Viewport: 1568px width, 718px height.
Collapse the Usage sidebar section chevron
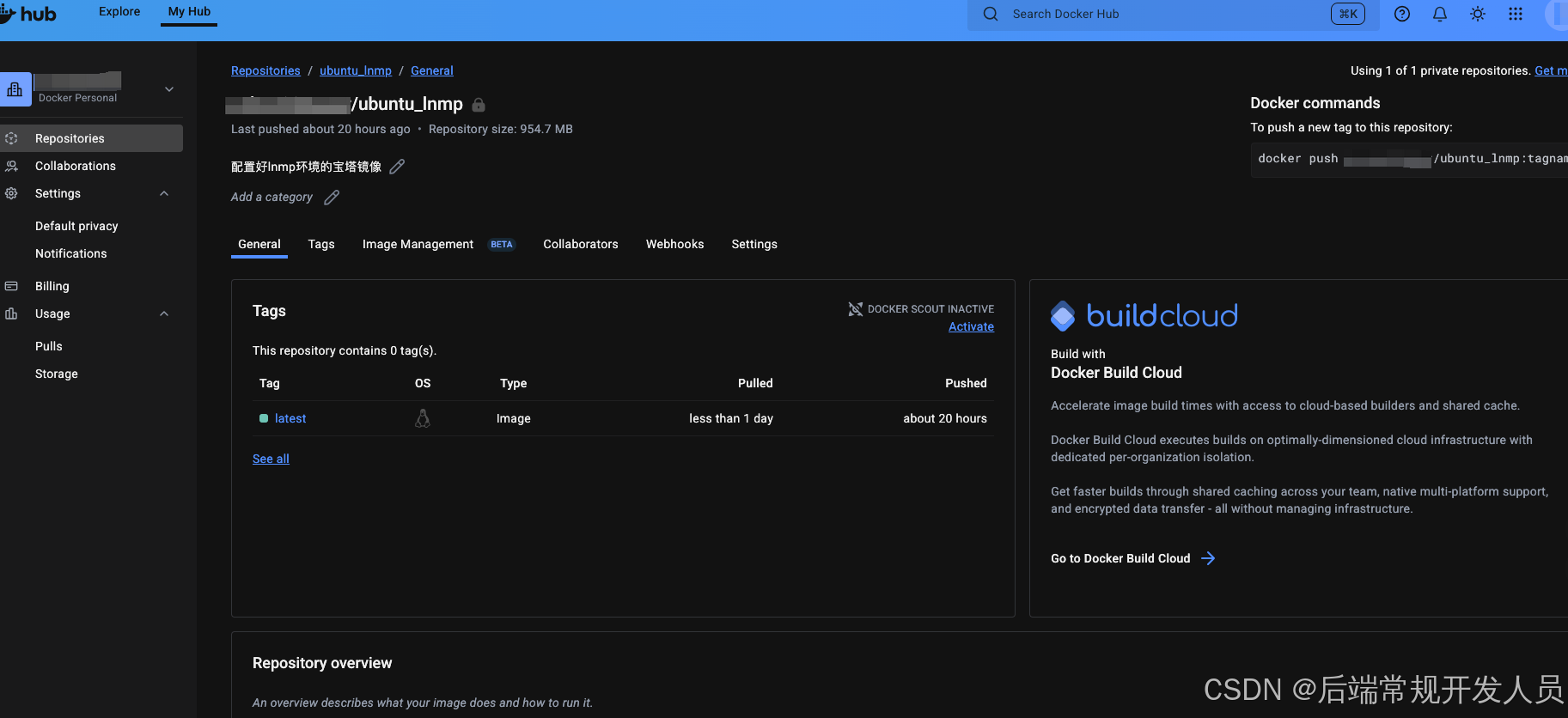[164, 313]
